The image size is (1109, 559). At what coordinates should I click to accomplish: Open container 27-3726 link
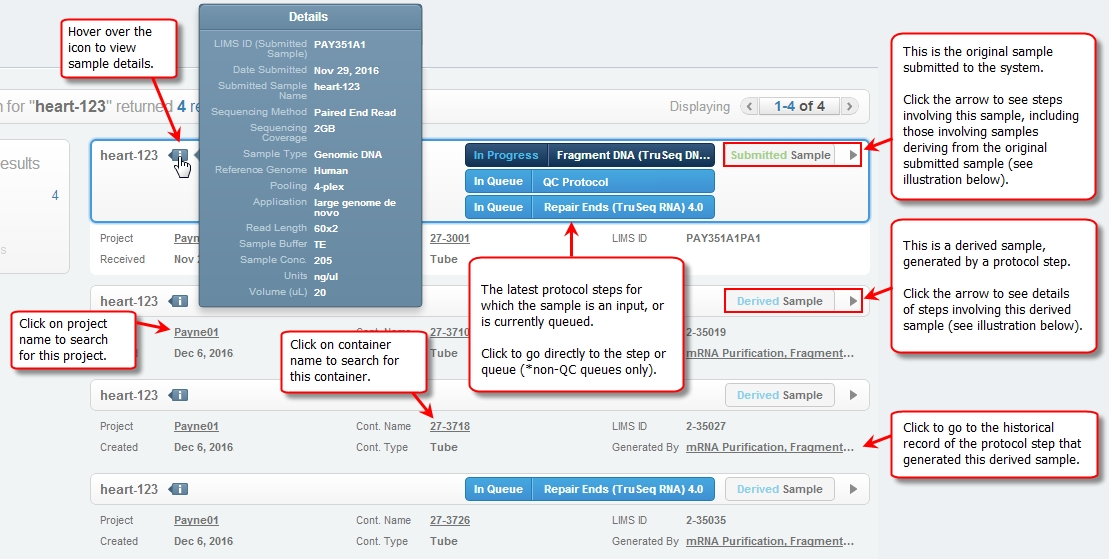coord(449,521)
